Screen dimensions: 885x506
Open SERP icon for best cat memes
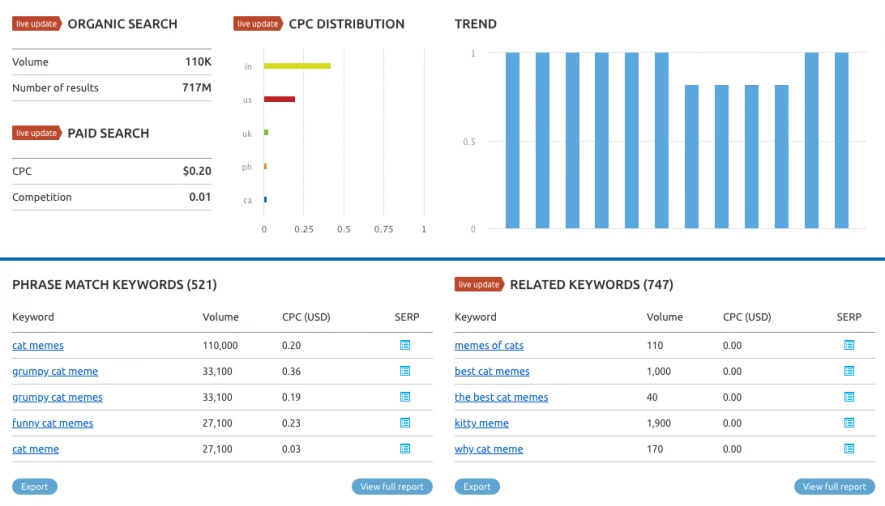[849, 371]
